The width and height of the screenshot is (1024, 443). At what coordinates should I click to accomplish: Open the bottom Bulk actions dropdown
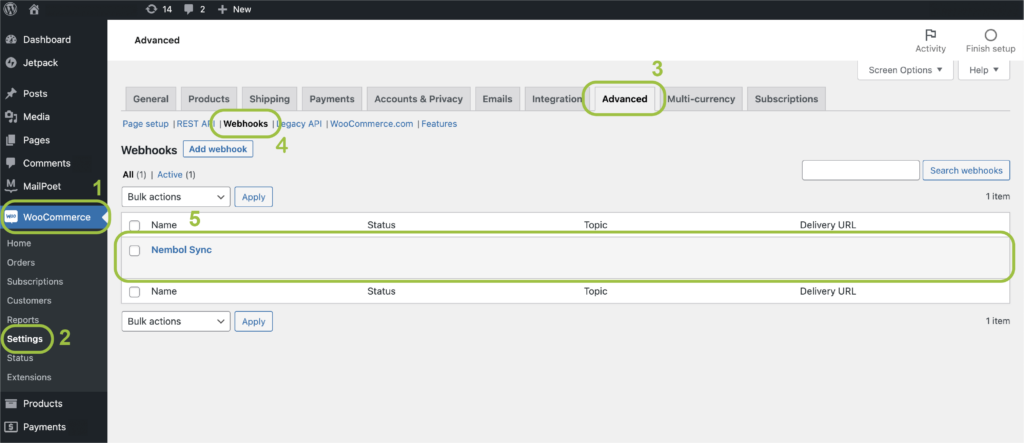(x=176, y=321)
